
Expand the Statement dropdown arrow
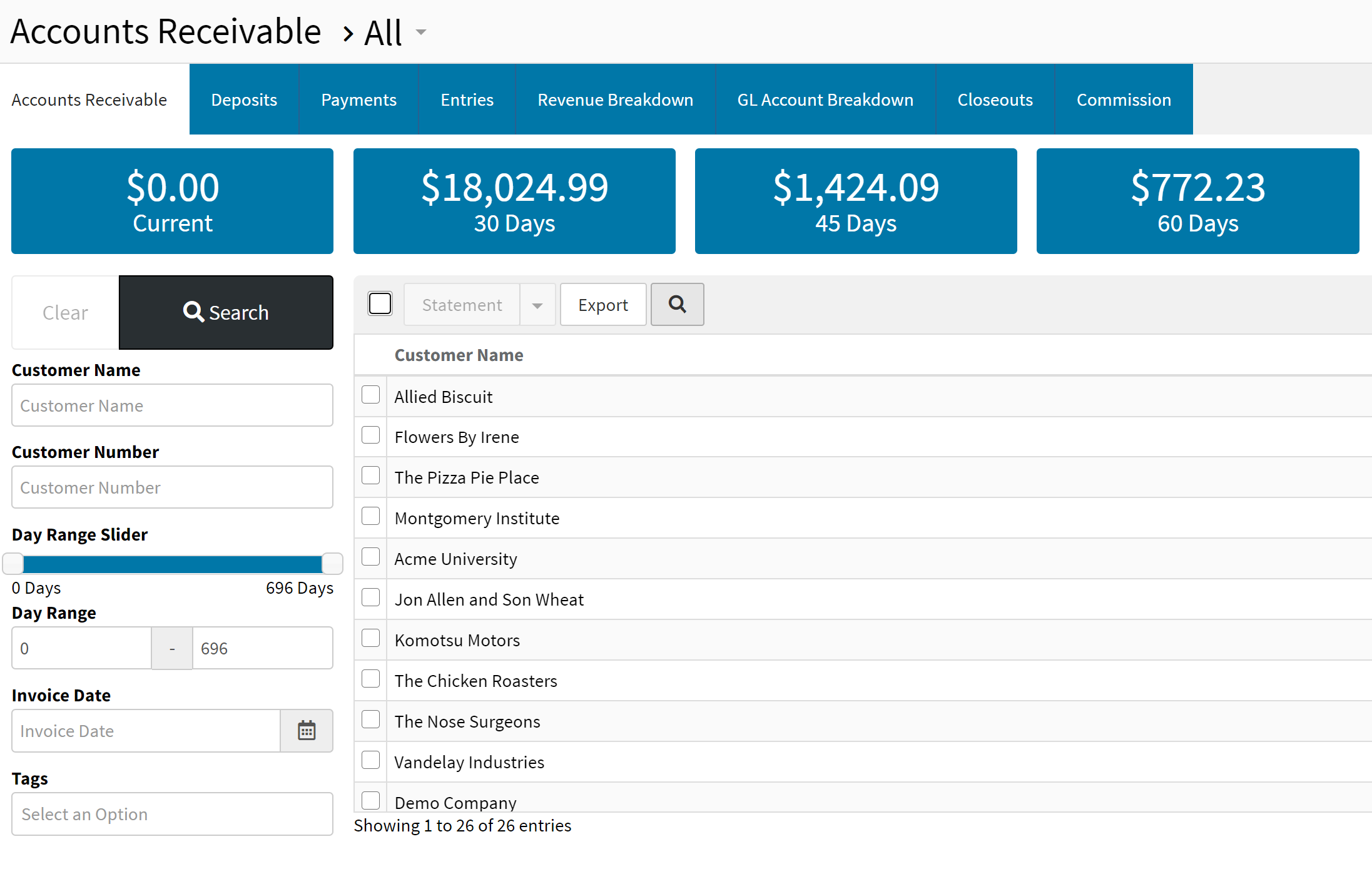click(x=537, y=305)
